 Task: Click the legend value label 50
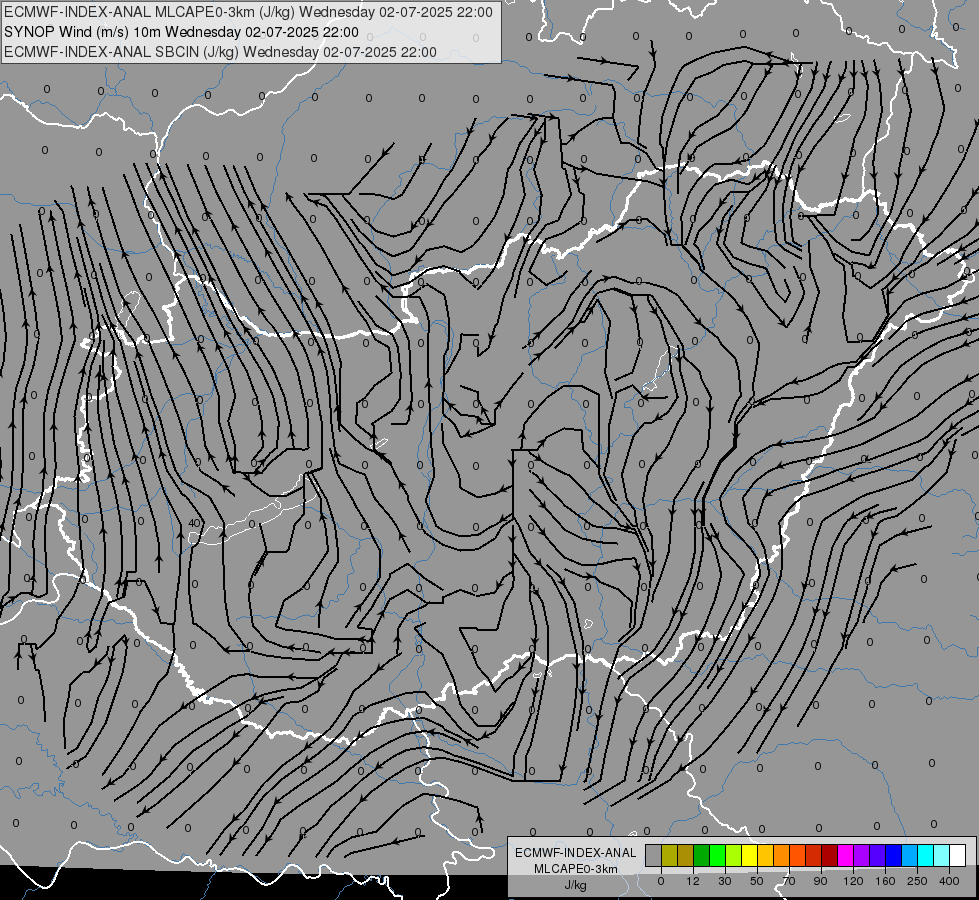click(x=757, y=881)
